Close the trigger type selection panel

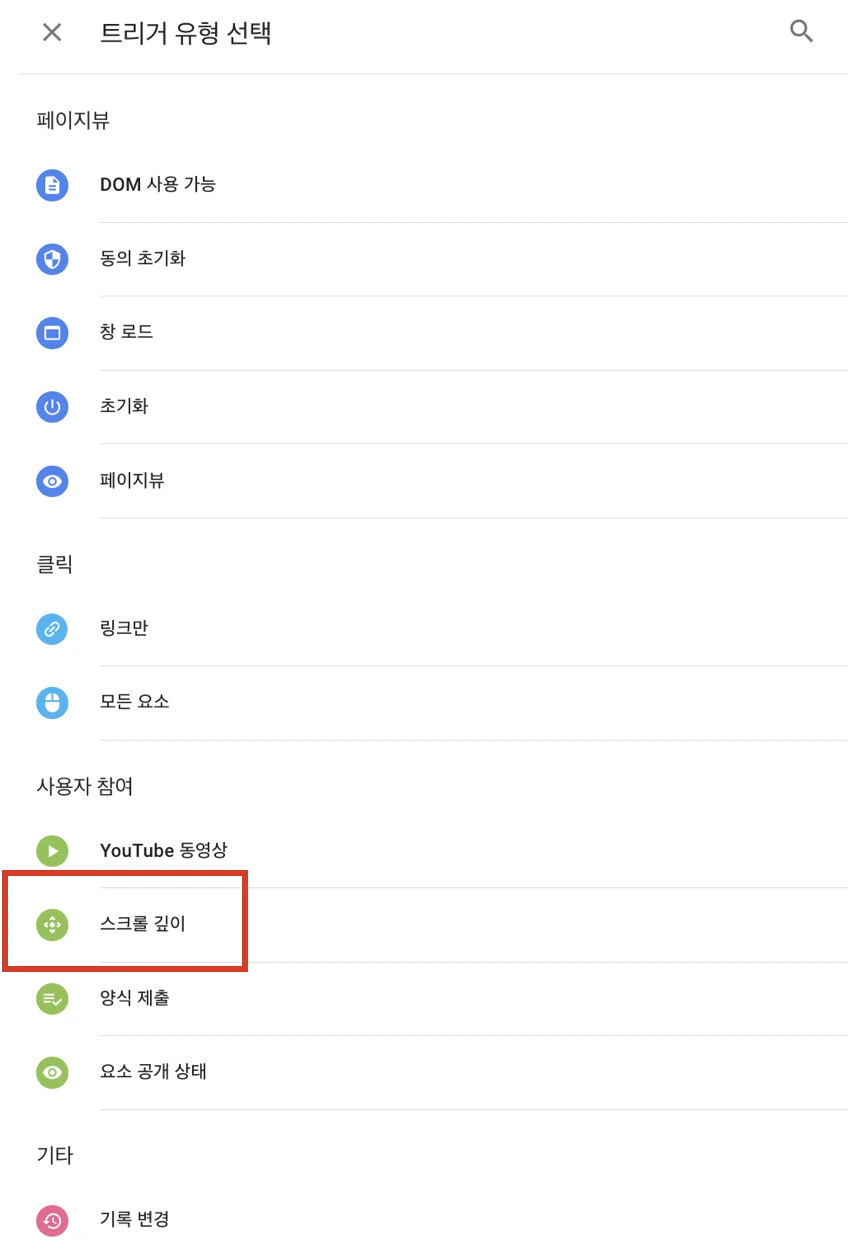point(52,32)
